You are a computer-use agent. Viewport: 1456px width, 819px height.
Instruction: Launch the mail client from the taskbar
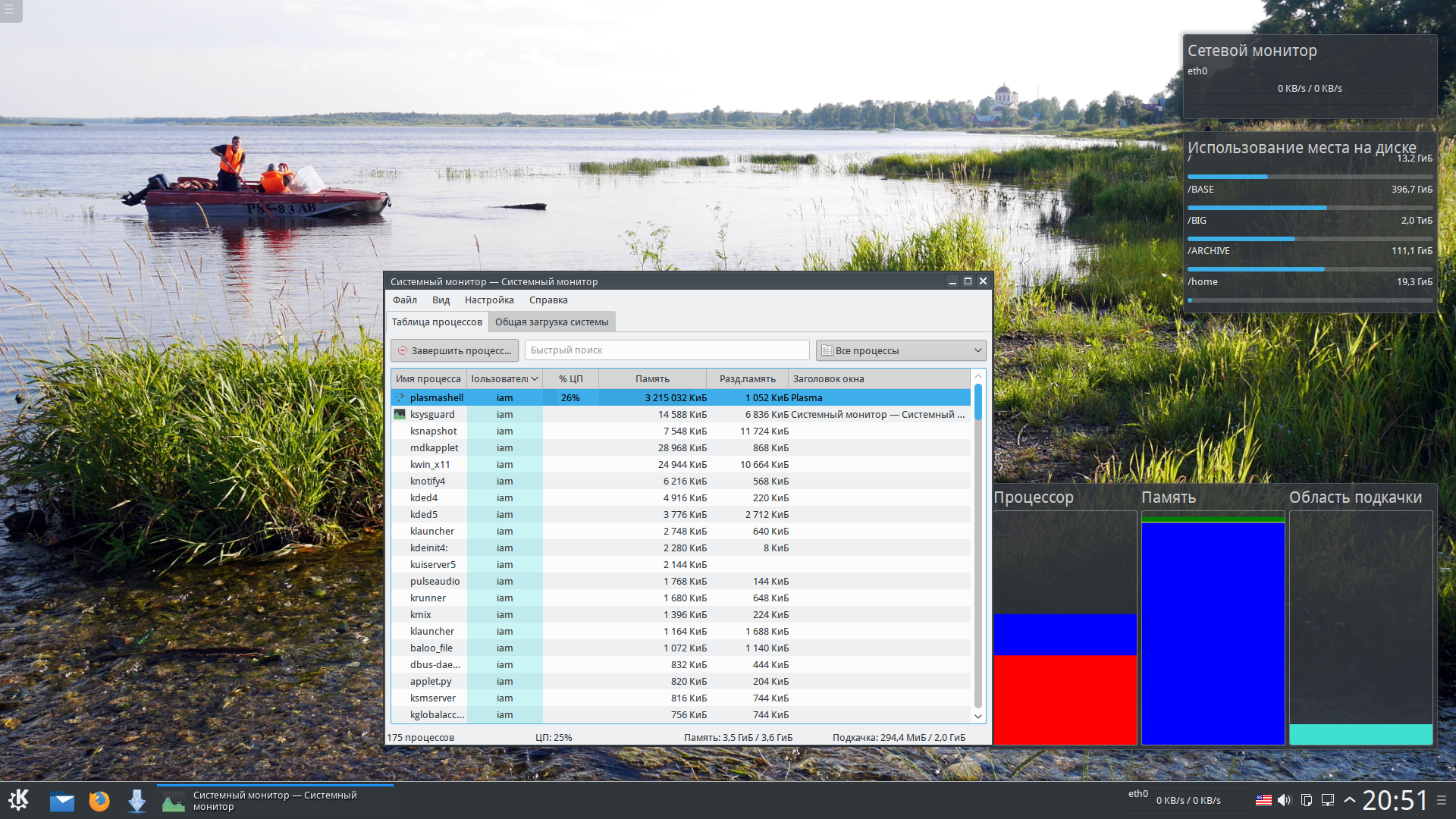coord(62,801)
